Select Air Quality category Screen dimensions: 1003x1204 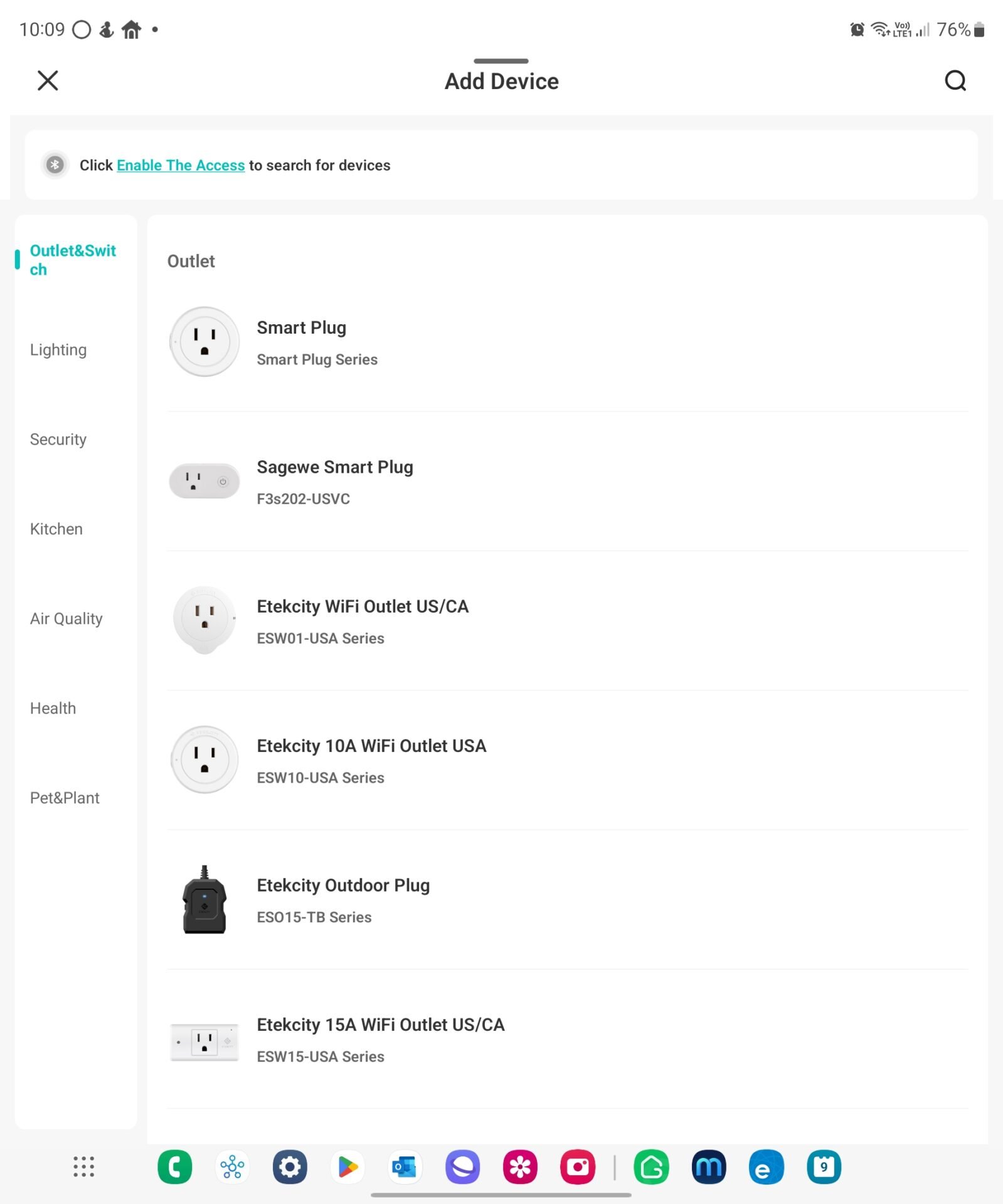pyautogui.click(x=66, y=619)
